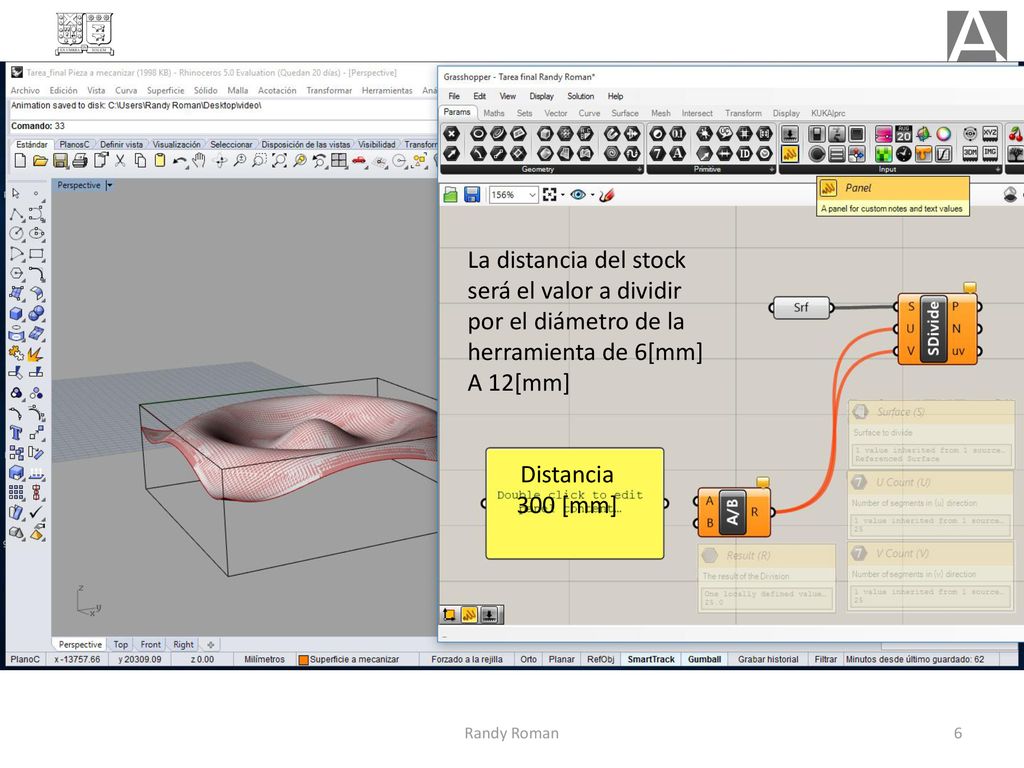Open the Superficie menu in Rhino
Screen dimensions: 1024x768
[x=165, y=91]
